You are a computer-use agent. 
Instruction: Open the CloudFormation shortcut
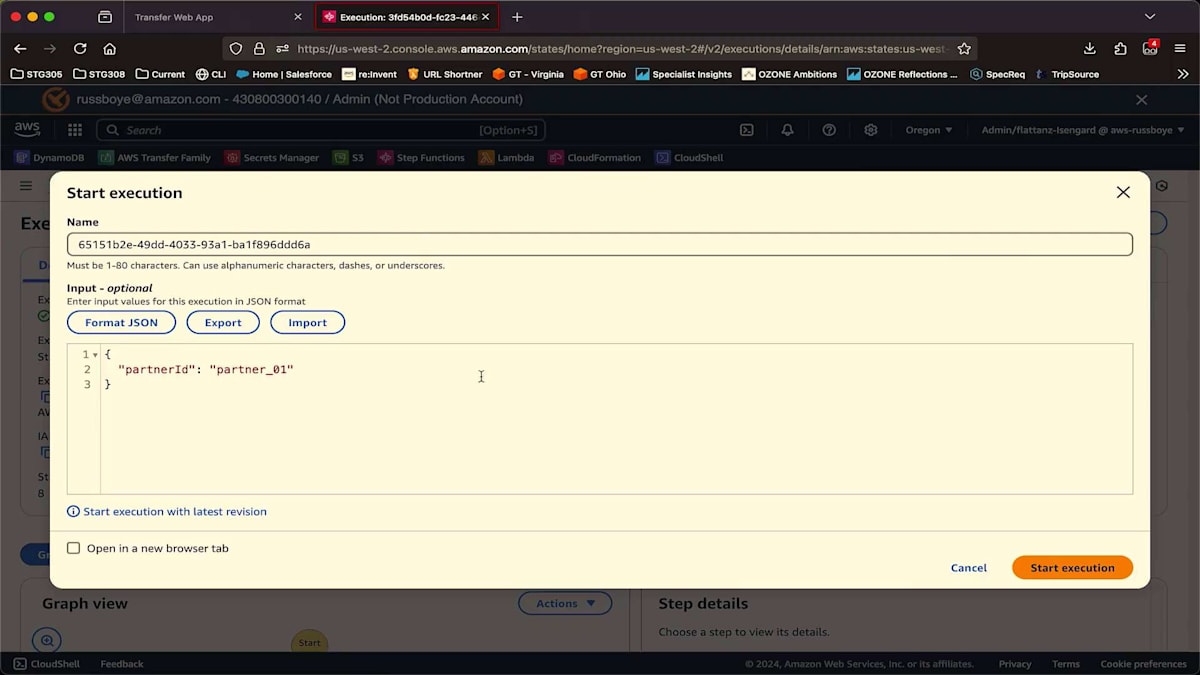point(595,157)
